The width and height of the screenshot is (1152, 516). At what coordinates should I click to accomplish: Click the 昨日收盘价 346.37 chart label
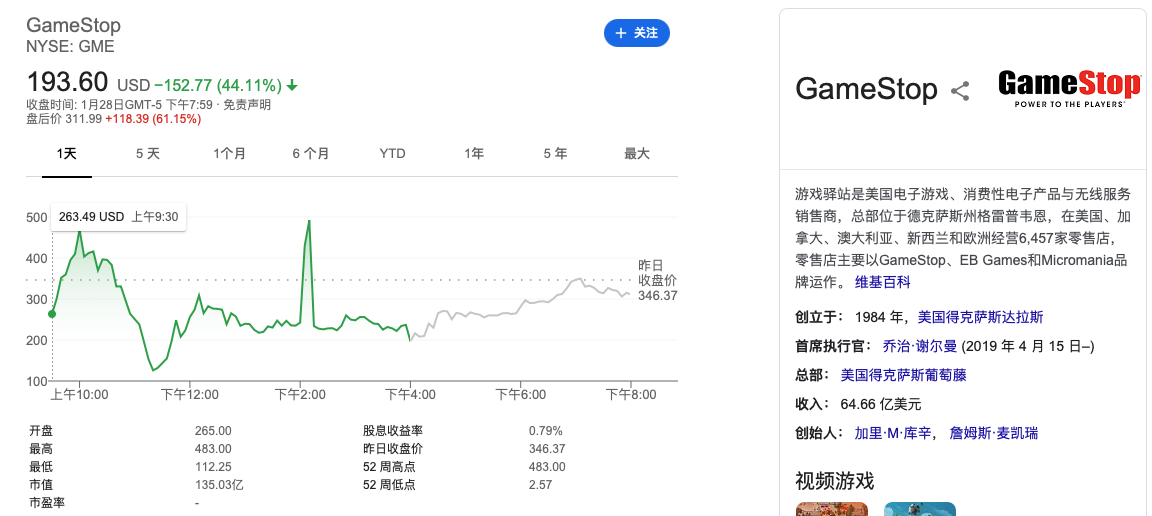pyautogui.click(x=657, y=280)
